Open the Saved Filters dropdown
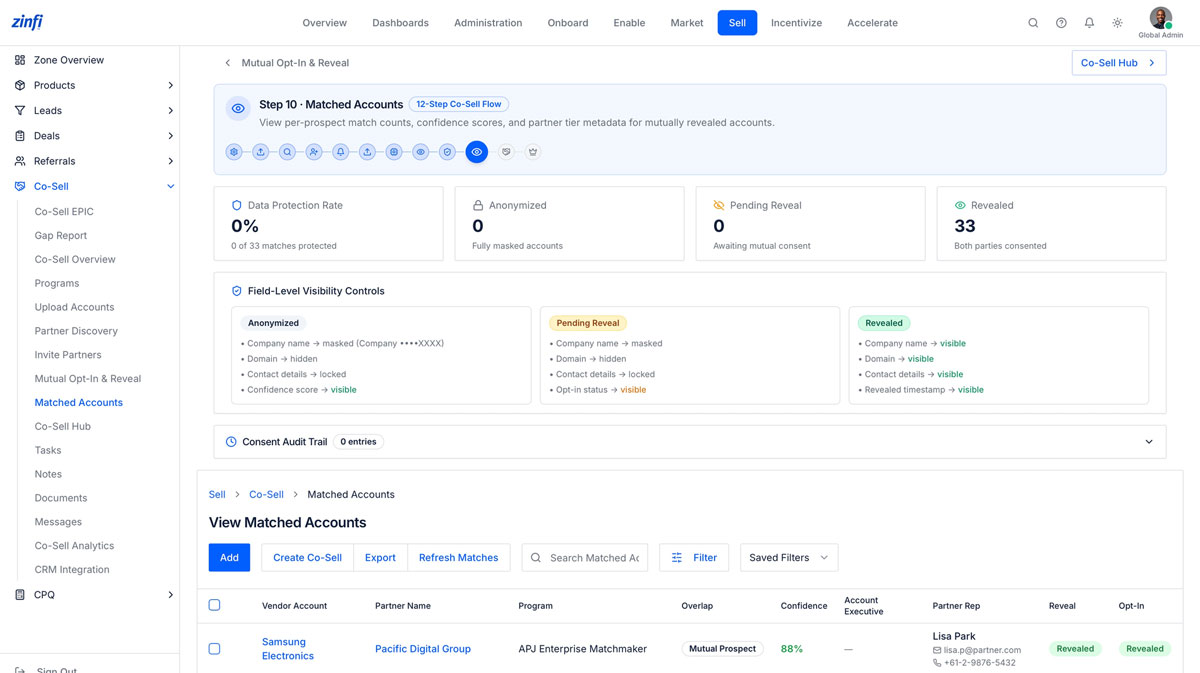This screenshot has width=1200, height=673. (x=789, y=558)
